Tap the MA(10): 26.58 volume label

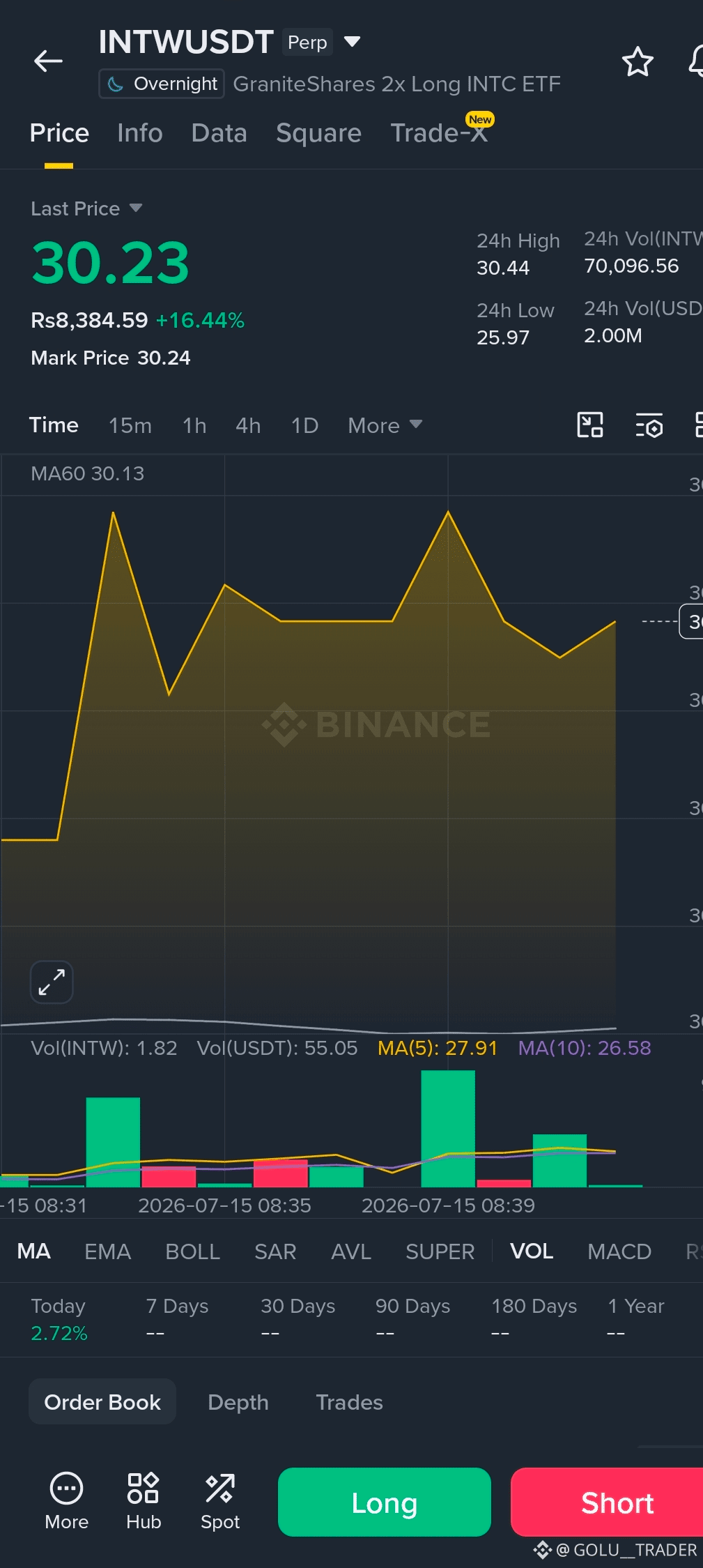point(585,1048)
